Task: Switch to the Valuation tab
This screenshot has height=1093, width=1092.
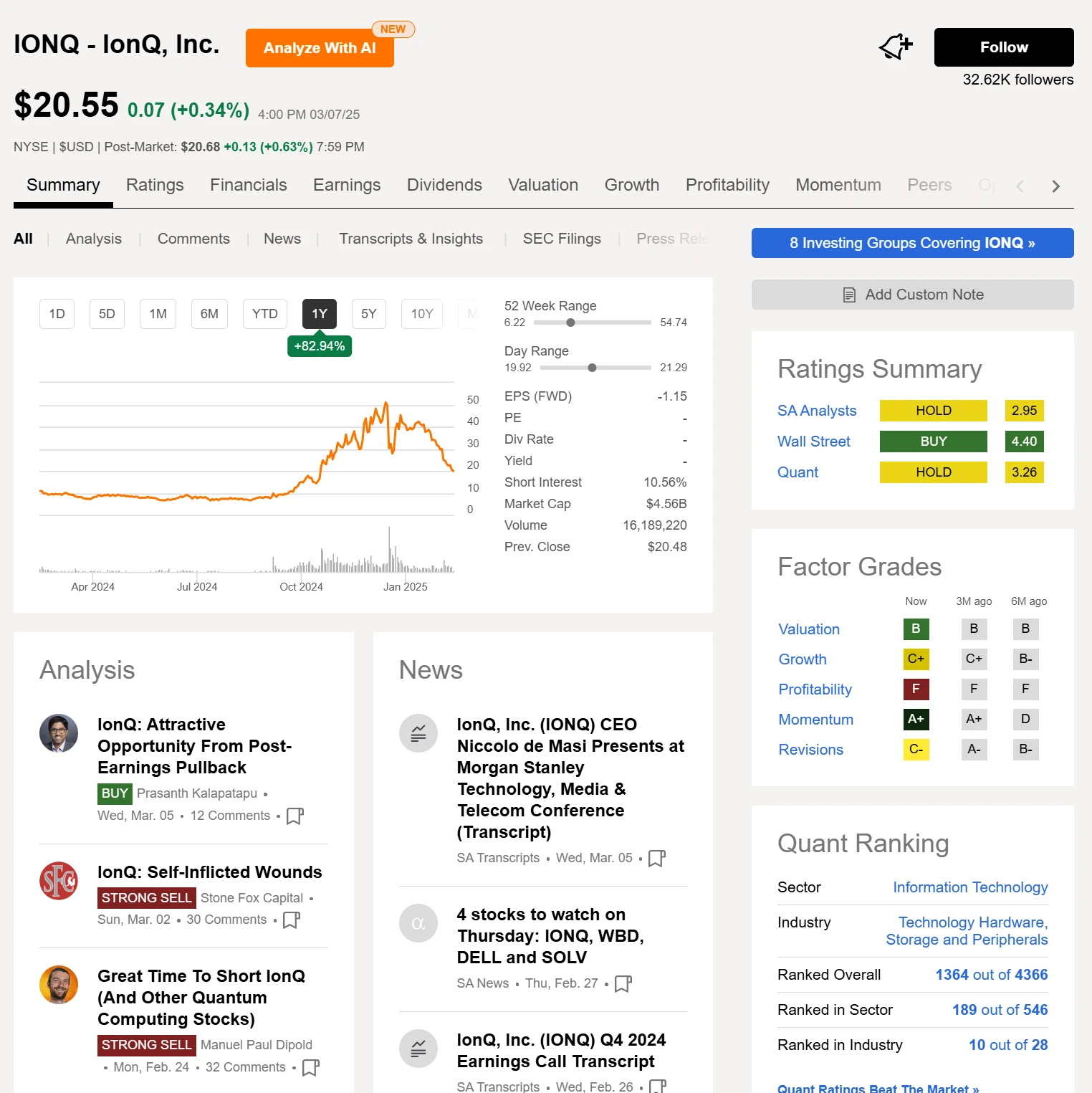Action: pyautogui.click(x=543, y=185)
